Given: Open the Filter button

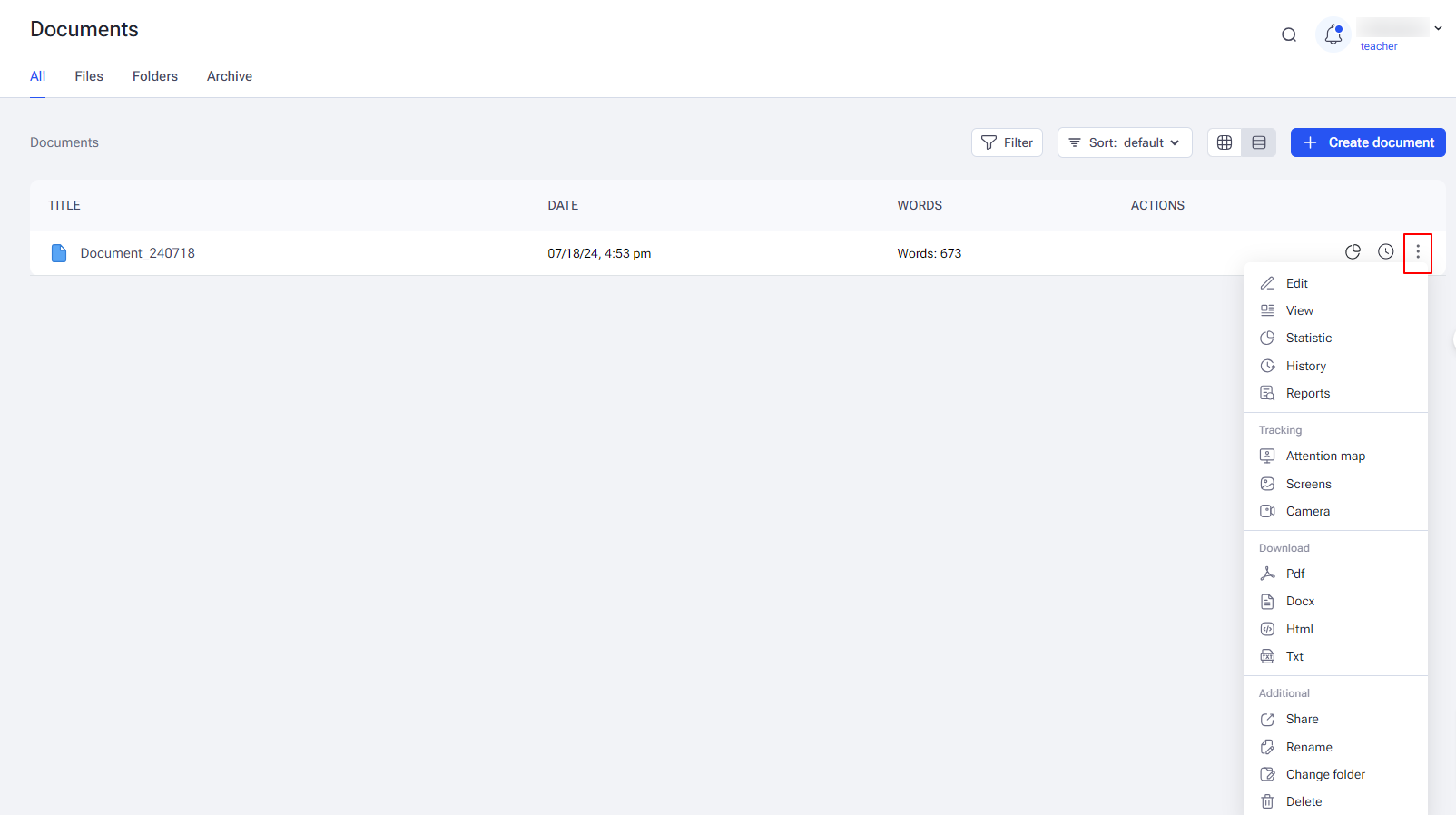Looking at the screenshot, I should coord(1008,142).
